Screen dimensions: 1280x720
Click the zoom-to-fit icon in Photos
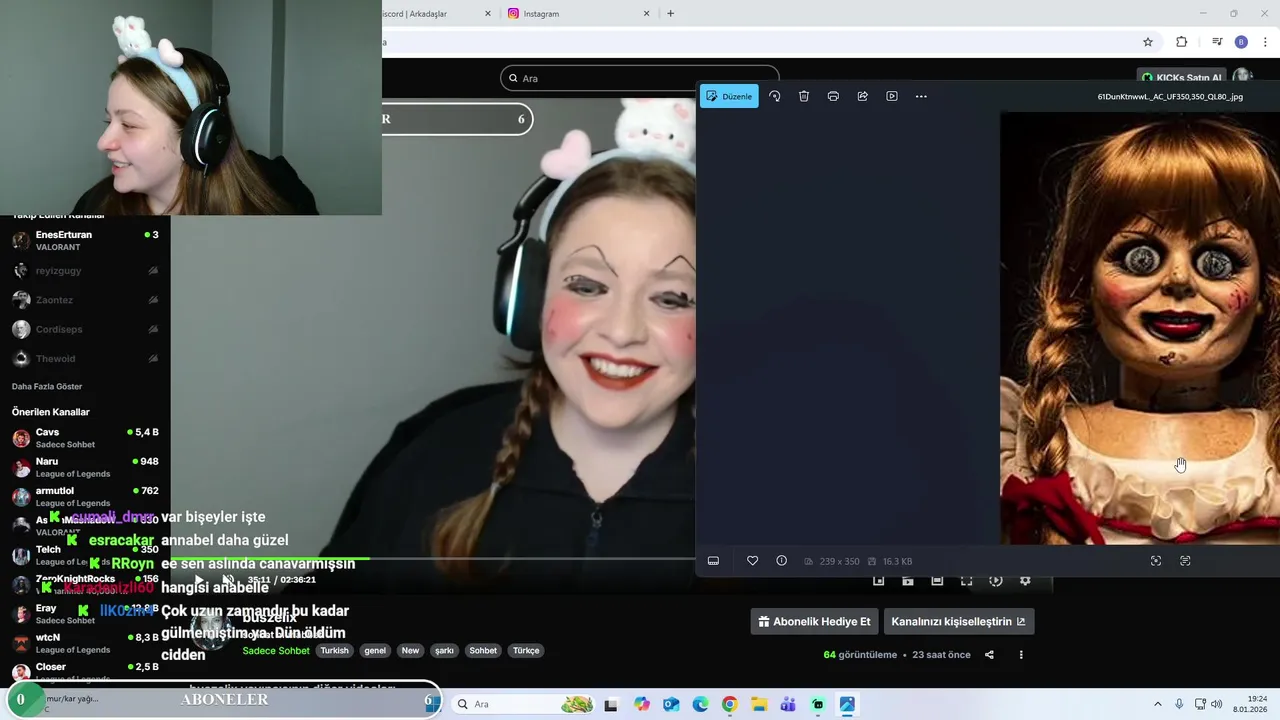pyautogui.click(x=1156, y=561)
